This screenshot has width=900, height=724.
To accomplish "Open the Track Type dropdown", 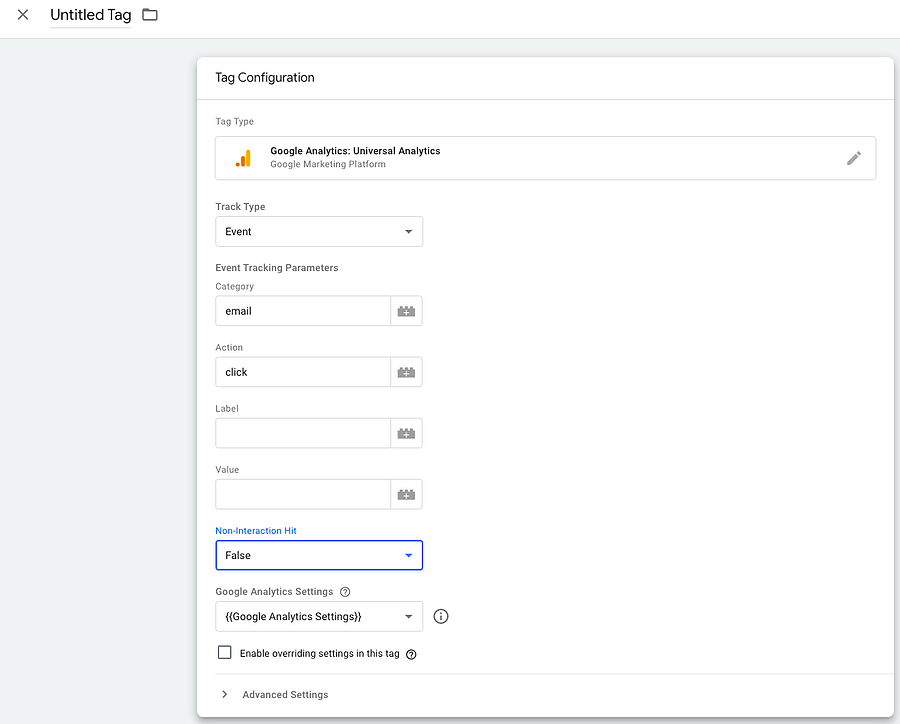I will [319, 231].
